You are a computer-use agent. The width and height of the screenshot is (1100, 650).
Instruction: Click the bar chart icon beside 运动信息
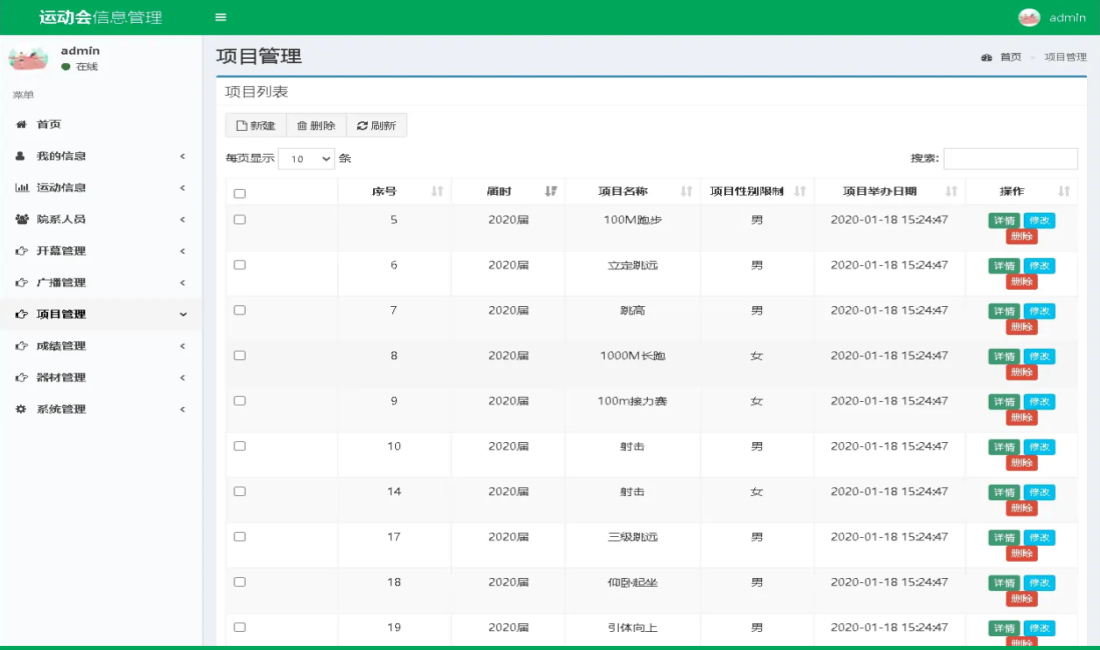pyautogui.click(x=22, y=187)
